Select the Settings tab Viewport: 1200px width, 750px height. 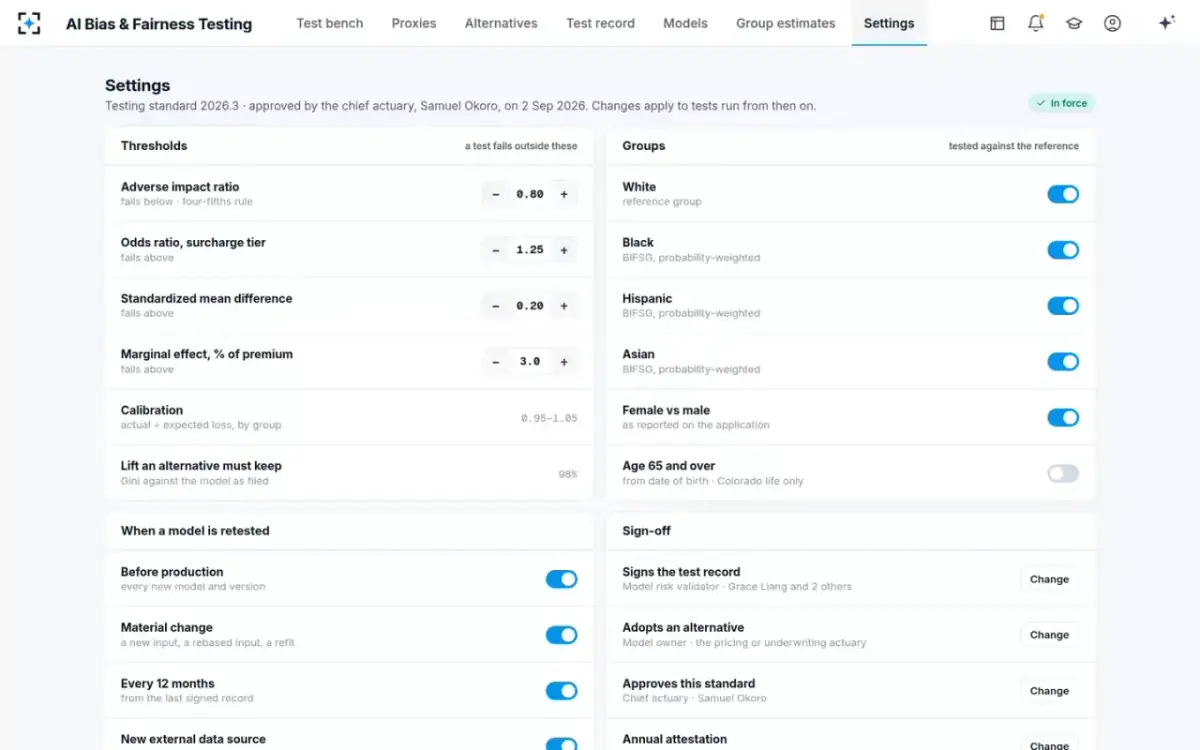pos(889,23)
